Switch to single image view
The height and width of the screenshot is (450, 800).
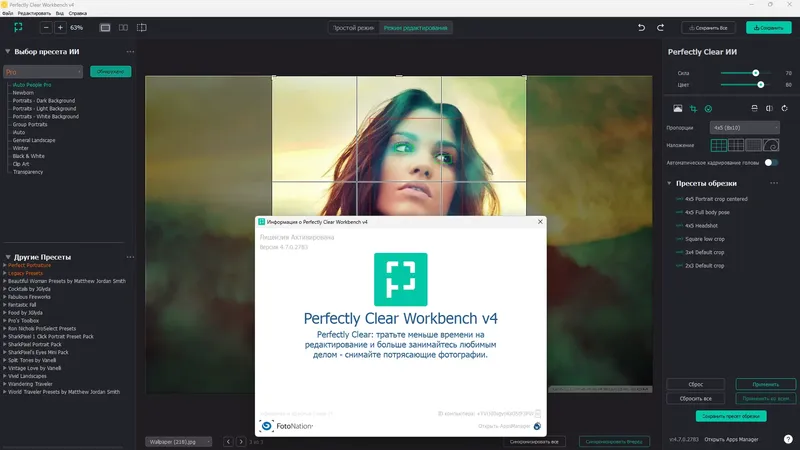pos(105,28)
